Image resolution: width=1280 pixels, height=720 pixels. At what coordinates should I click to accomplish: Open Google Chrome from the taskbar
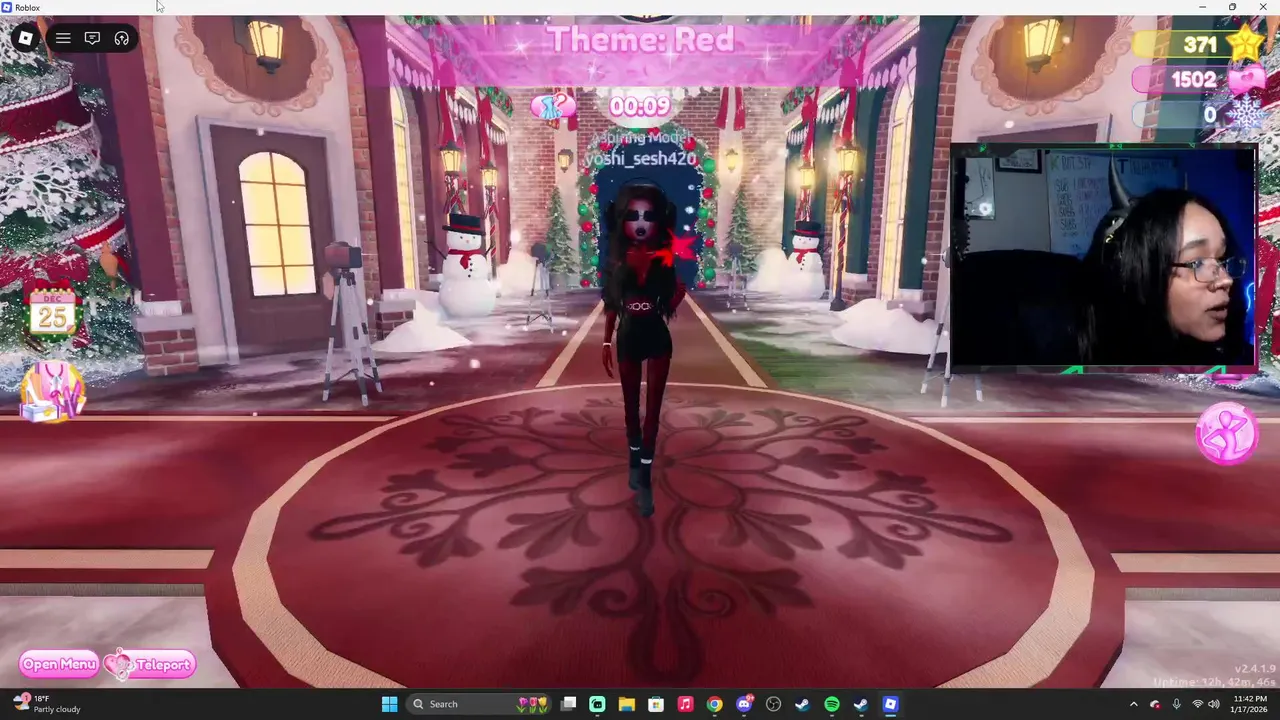click(x=714, y=704)
